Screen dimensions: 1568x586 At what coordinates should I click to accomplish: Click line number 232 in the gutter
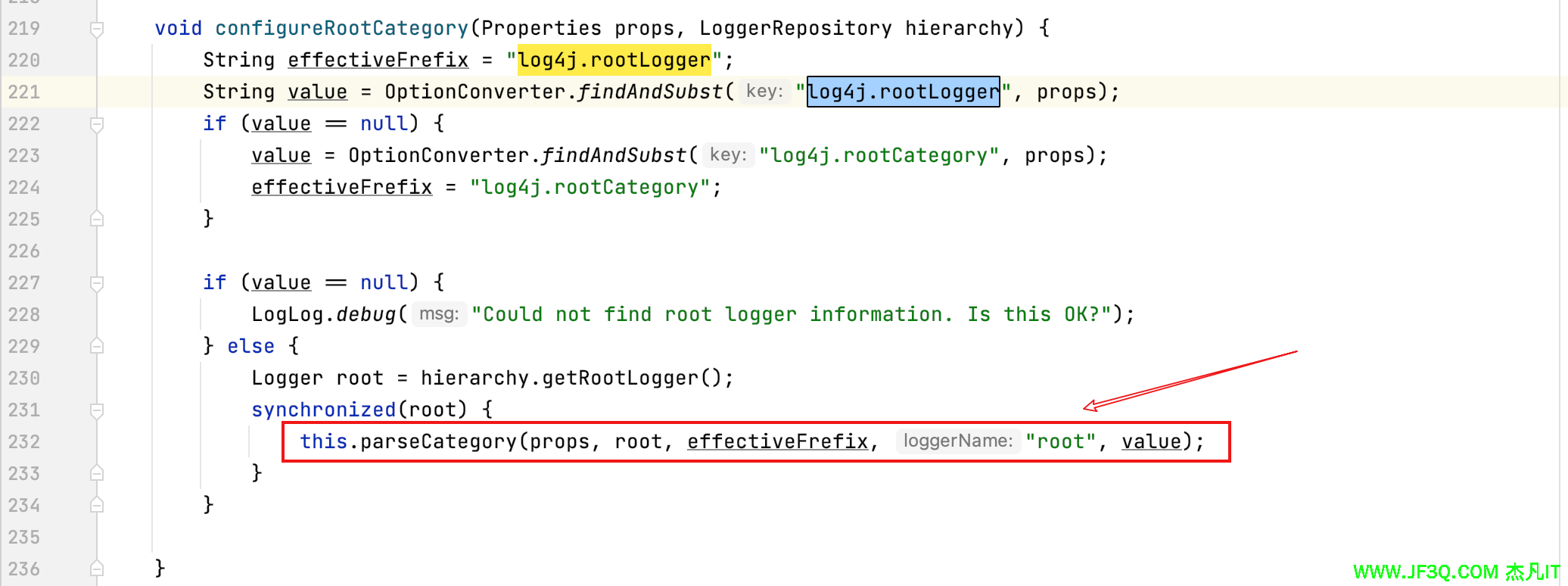(x=24, y=442)
